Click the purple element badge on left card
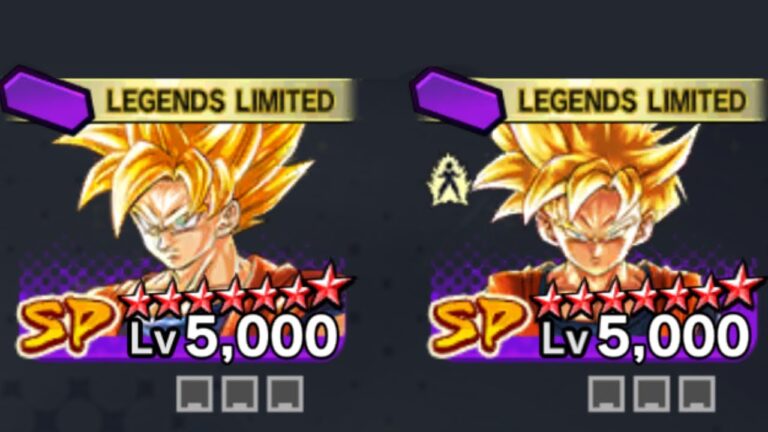 (x=47, y=99)
